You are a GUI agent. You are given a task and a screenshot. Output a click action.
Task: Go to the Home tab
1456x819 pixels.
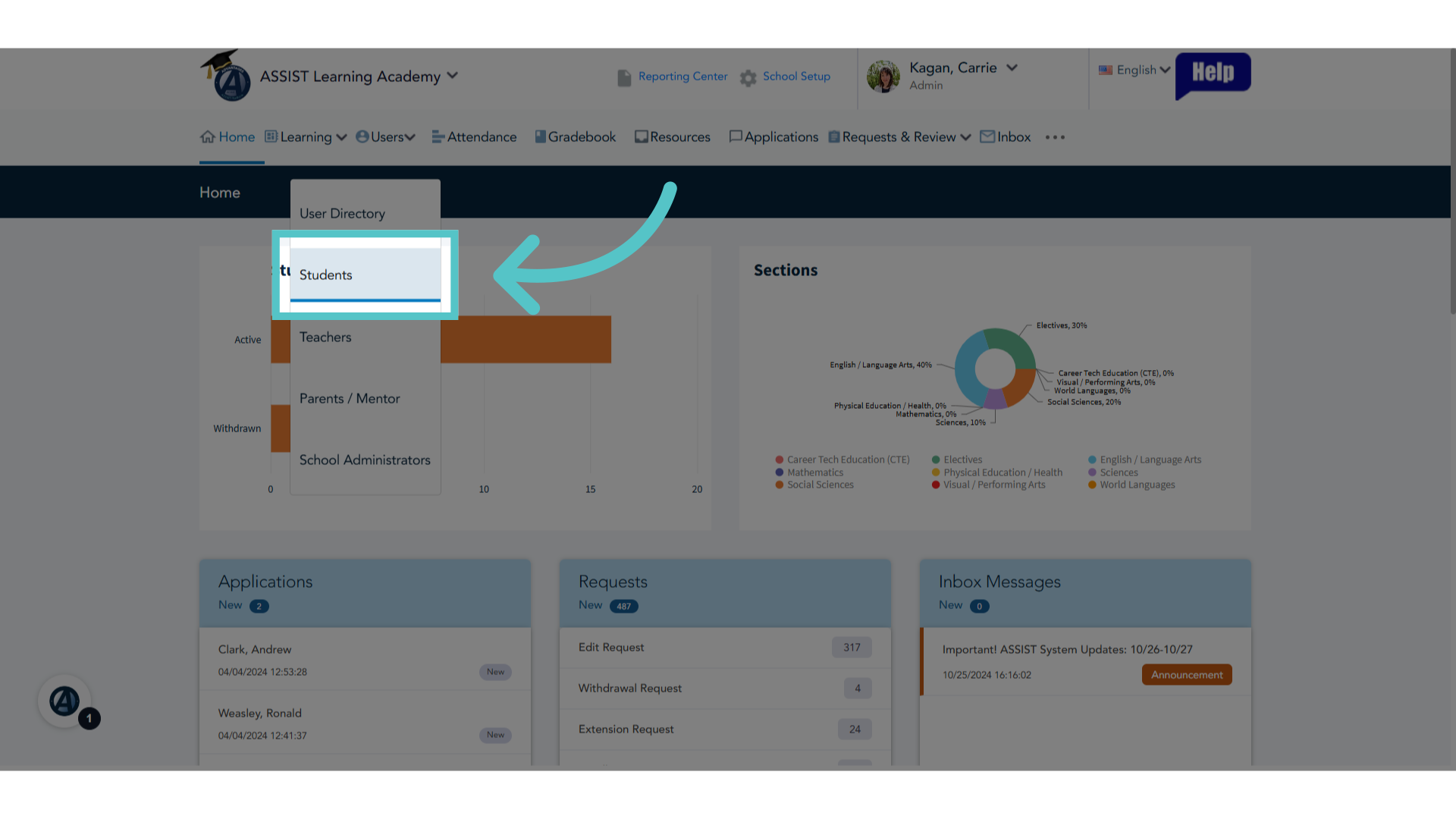tap(227, 137)
